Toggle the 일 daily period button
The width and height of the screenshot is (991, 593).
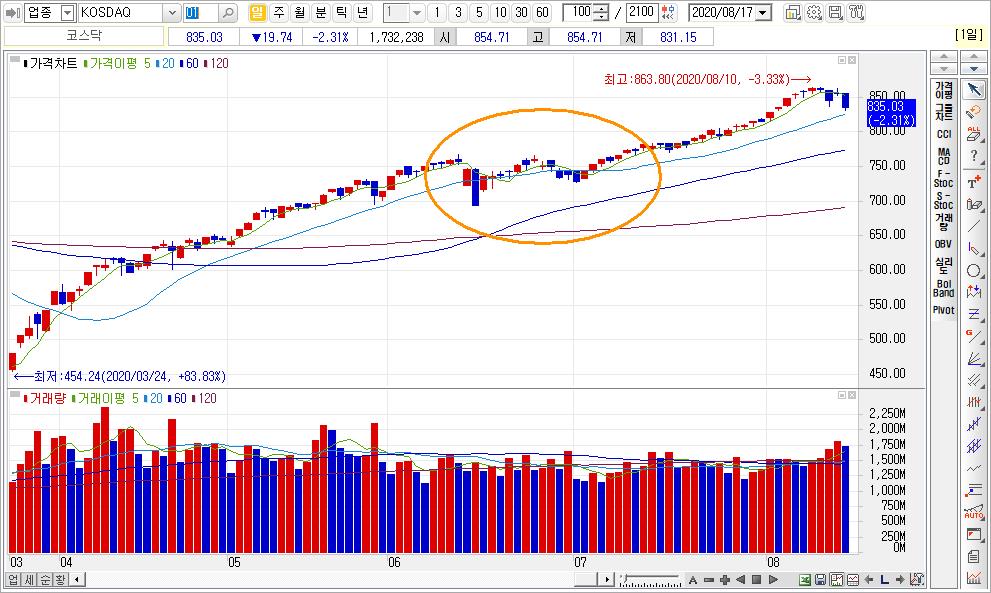pos(257,12)
